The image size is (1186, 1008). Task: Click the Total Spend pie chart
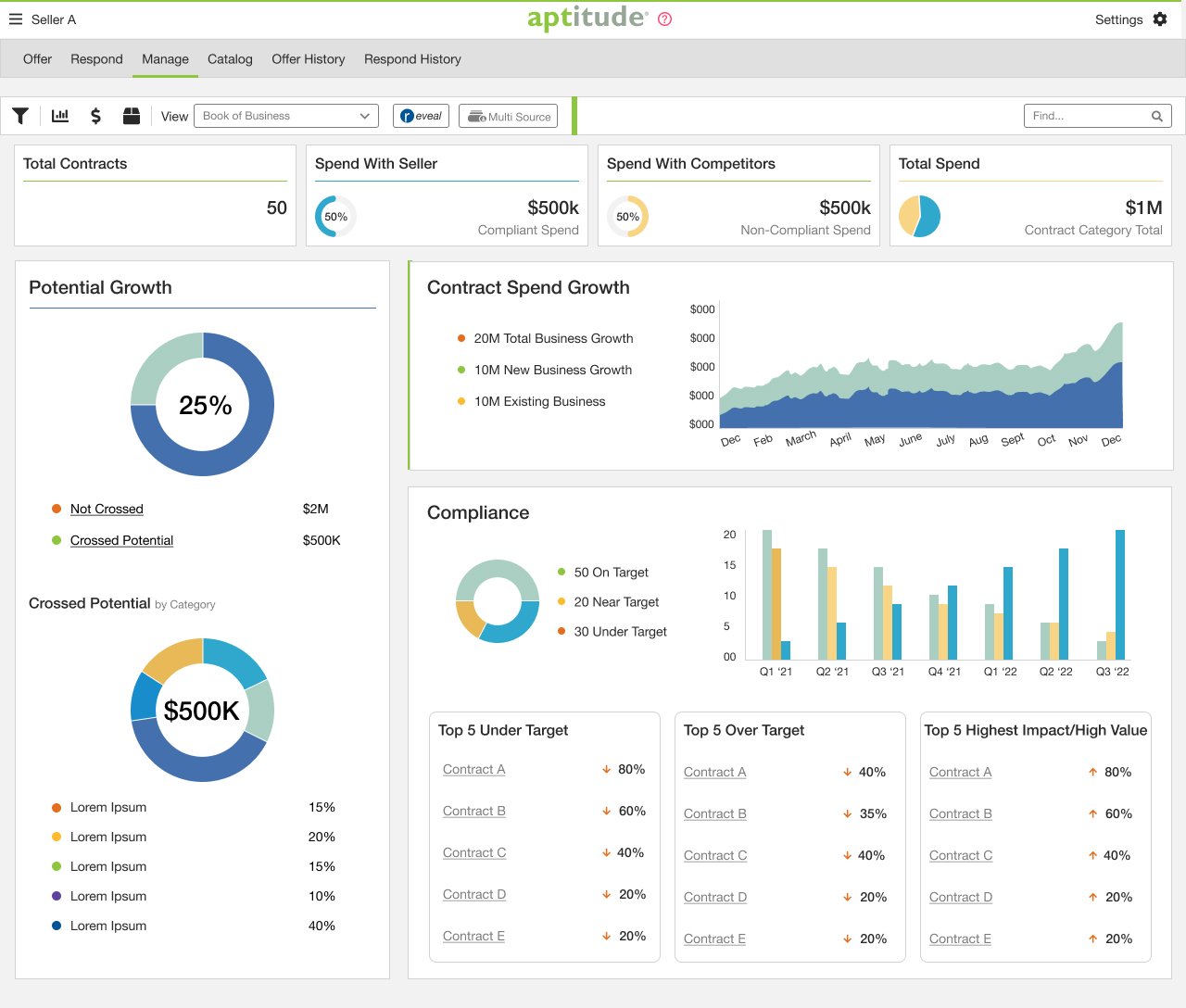[919, 216]
